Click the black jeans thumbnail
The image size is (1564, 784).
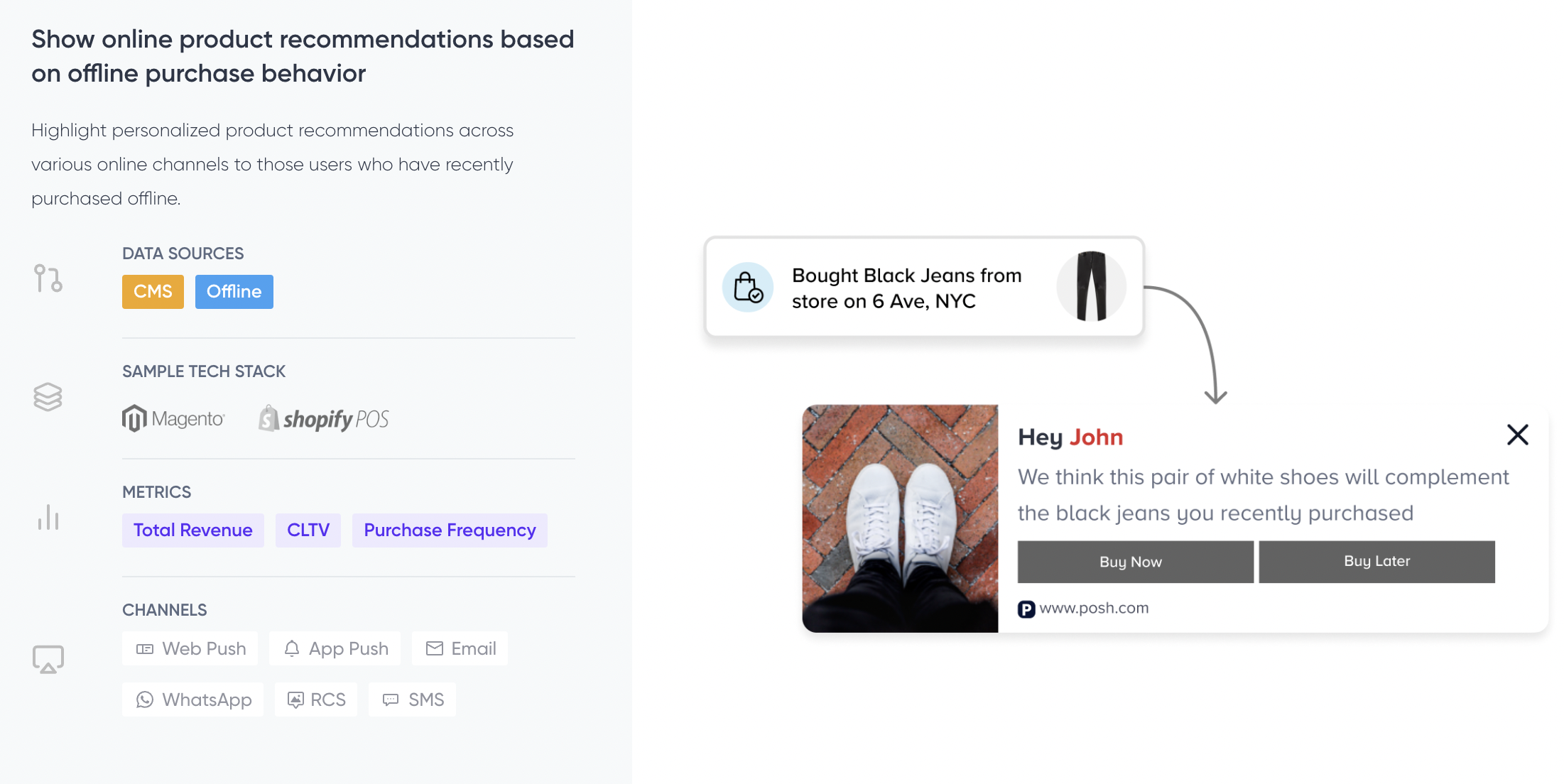click(x=1091, y=287)
